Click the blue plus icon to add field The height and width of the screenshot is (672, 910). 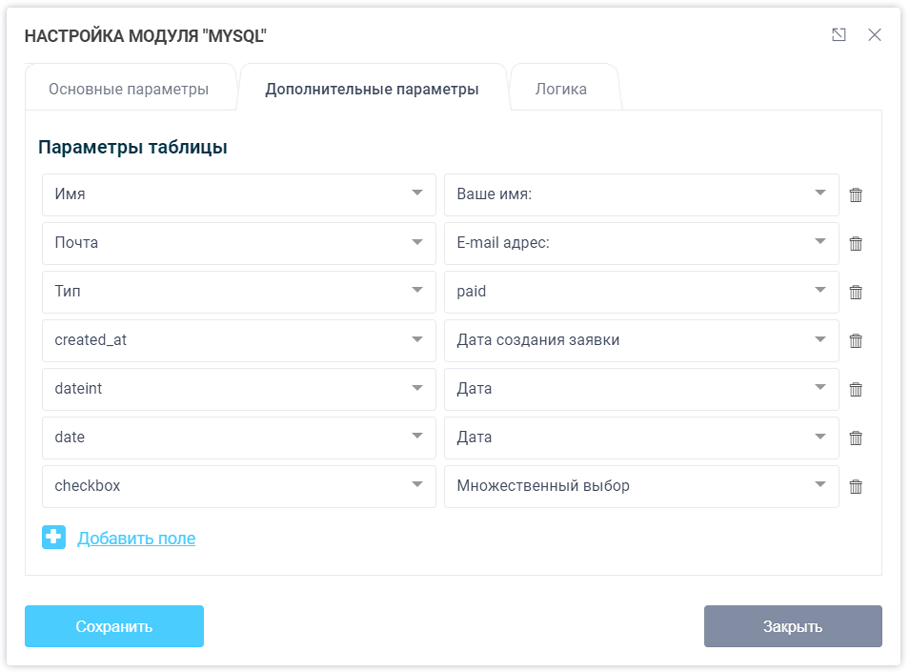click(53, 537)
